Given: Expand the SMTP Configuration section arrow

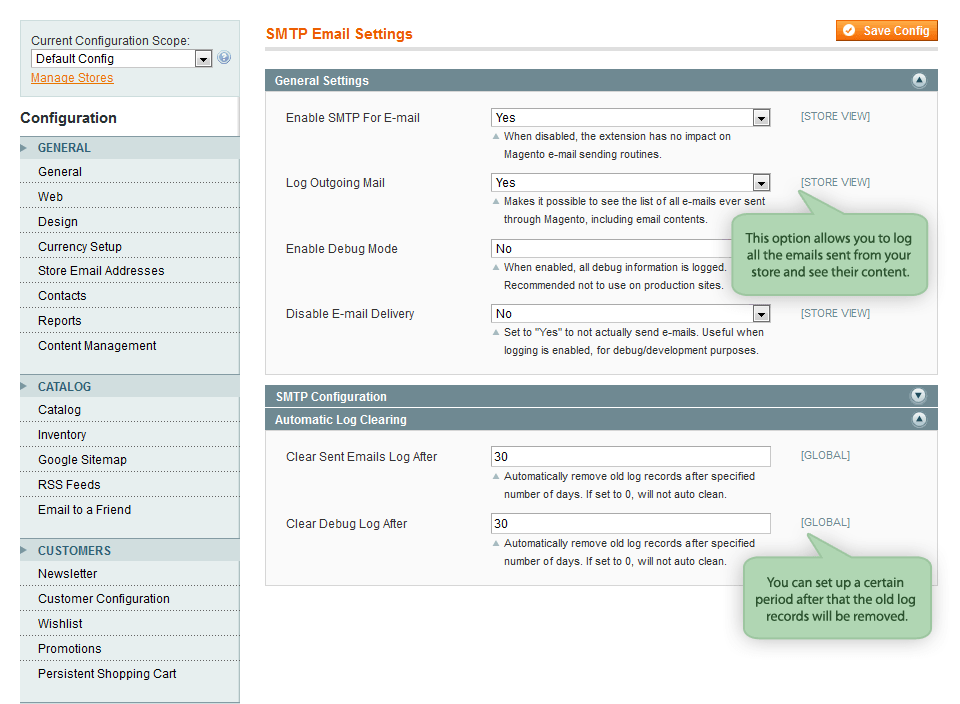Looking at the screenshot, I should [918, 395].
